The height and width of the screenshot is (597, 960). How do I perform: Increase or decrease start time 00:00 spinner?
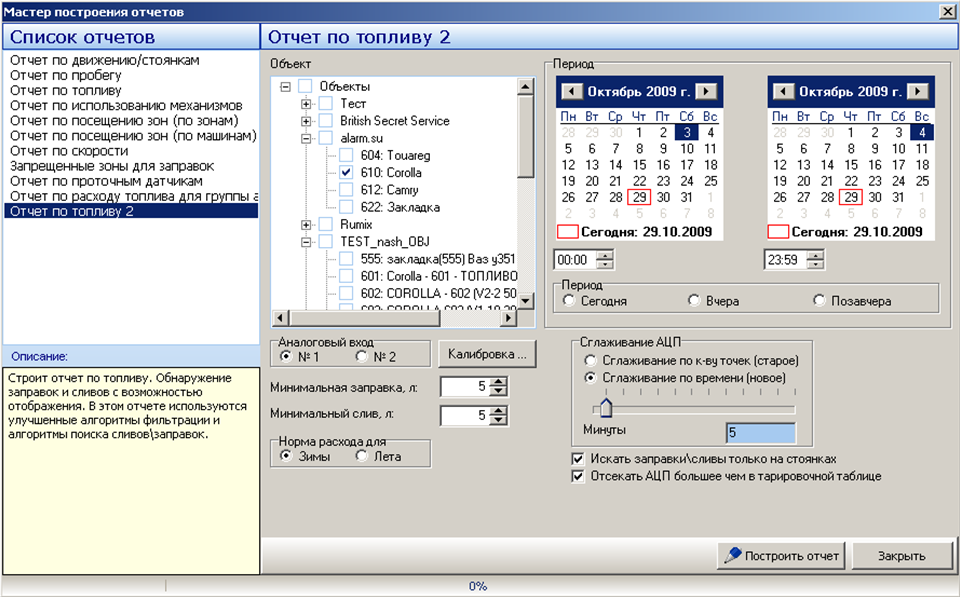point(604,260)
